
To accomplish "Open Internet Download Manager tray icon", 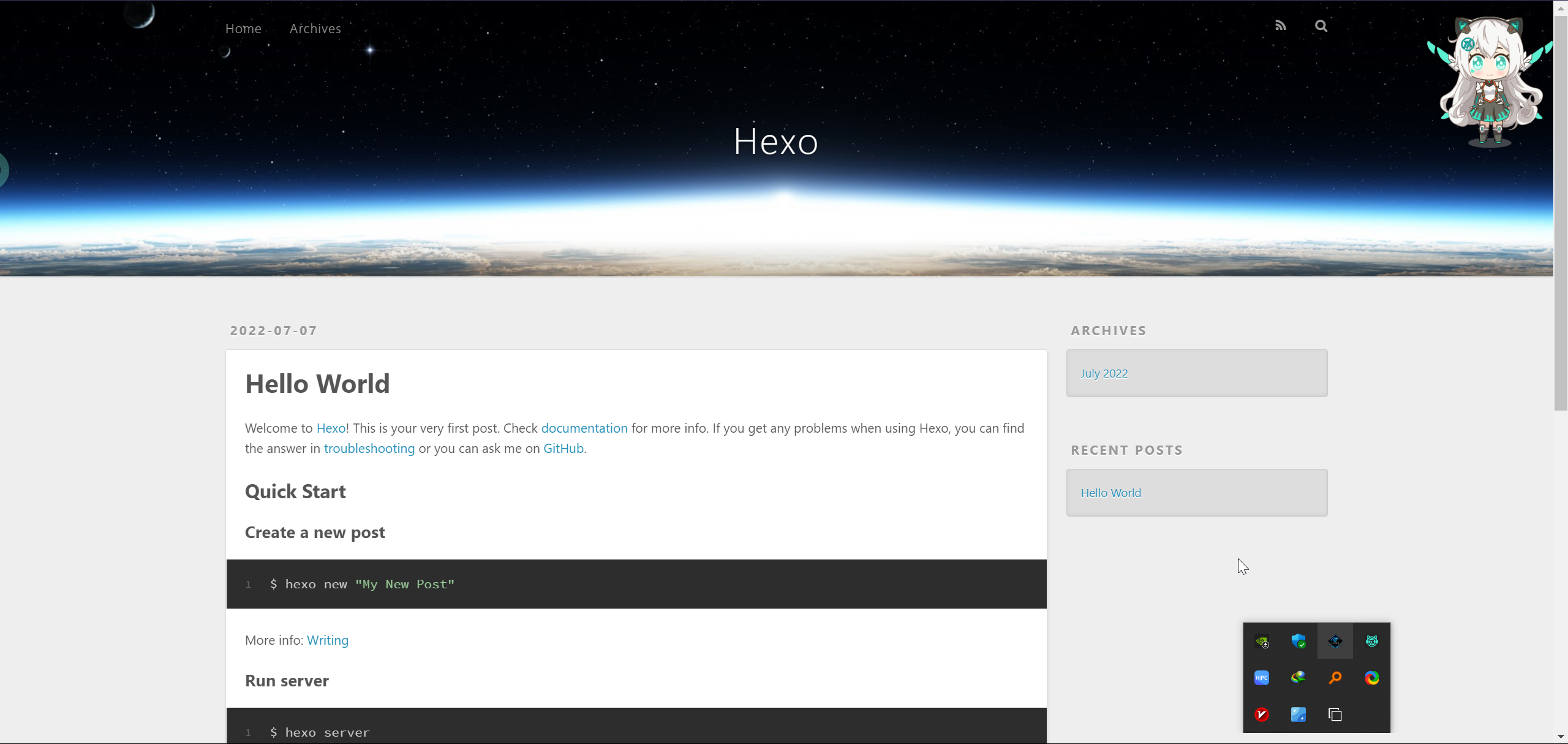I will [x=1298, y=678].
